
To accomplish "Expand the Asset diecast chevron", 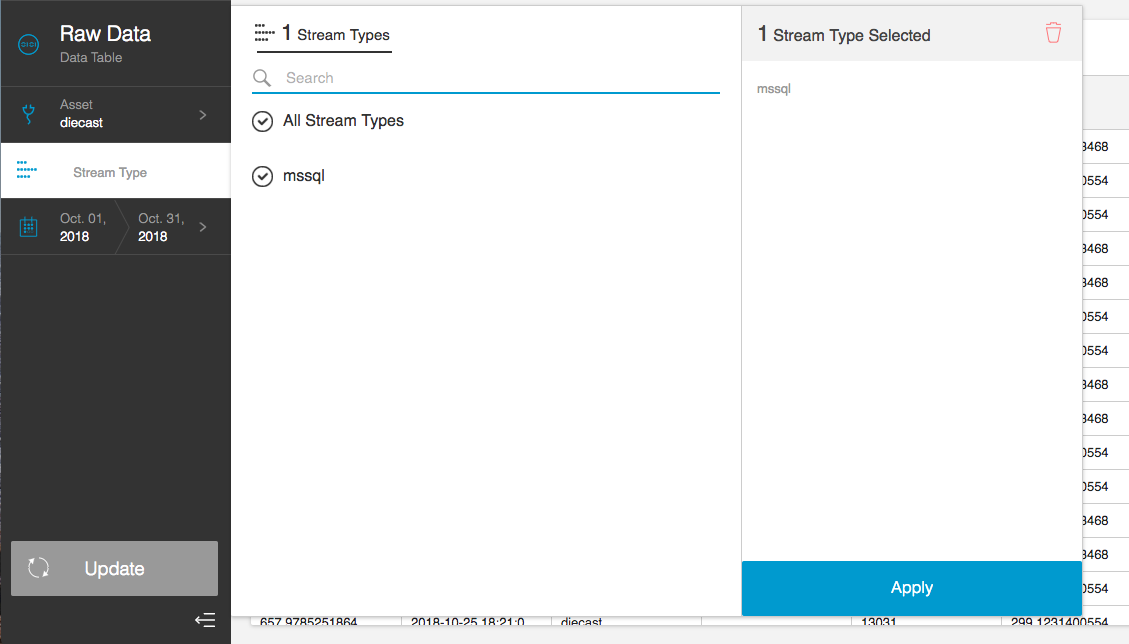I will pos(203,115).
